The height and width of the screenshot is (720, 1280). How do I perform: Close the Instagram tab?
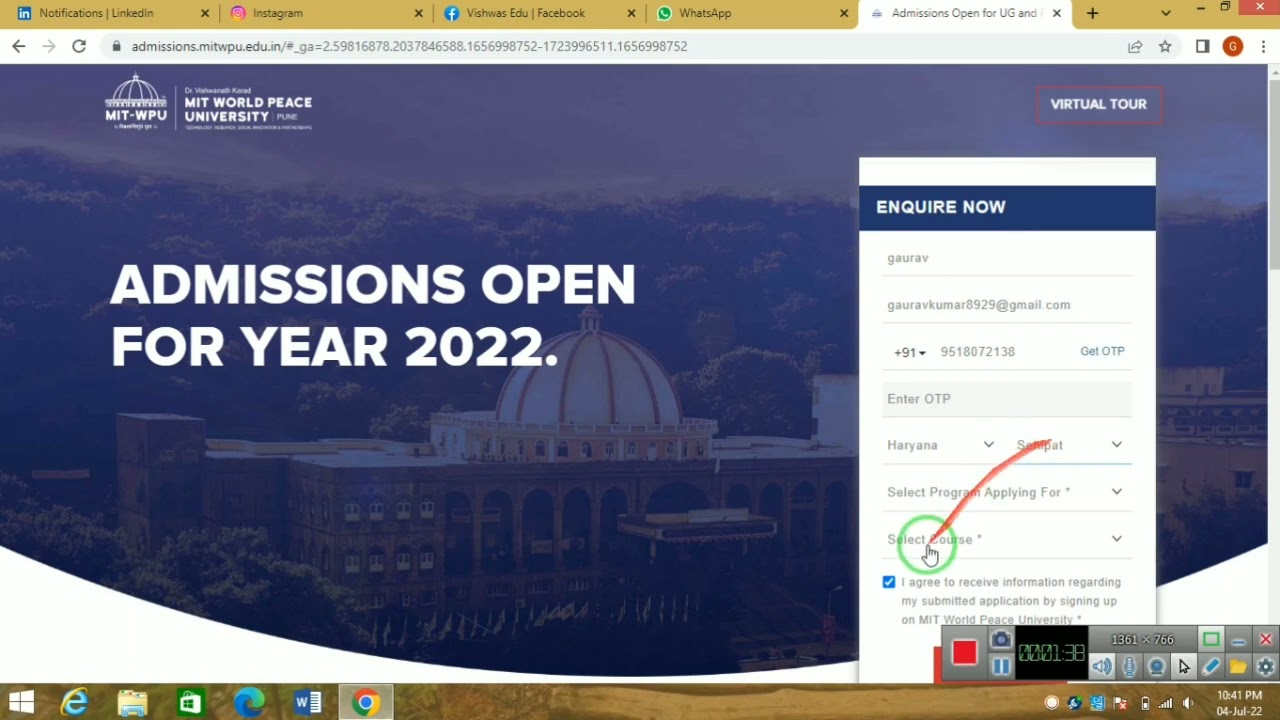point(419,13)
